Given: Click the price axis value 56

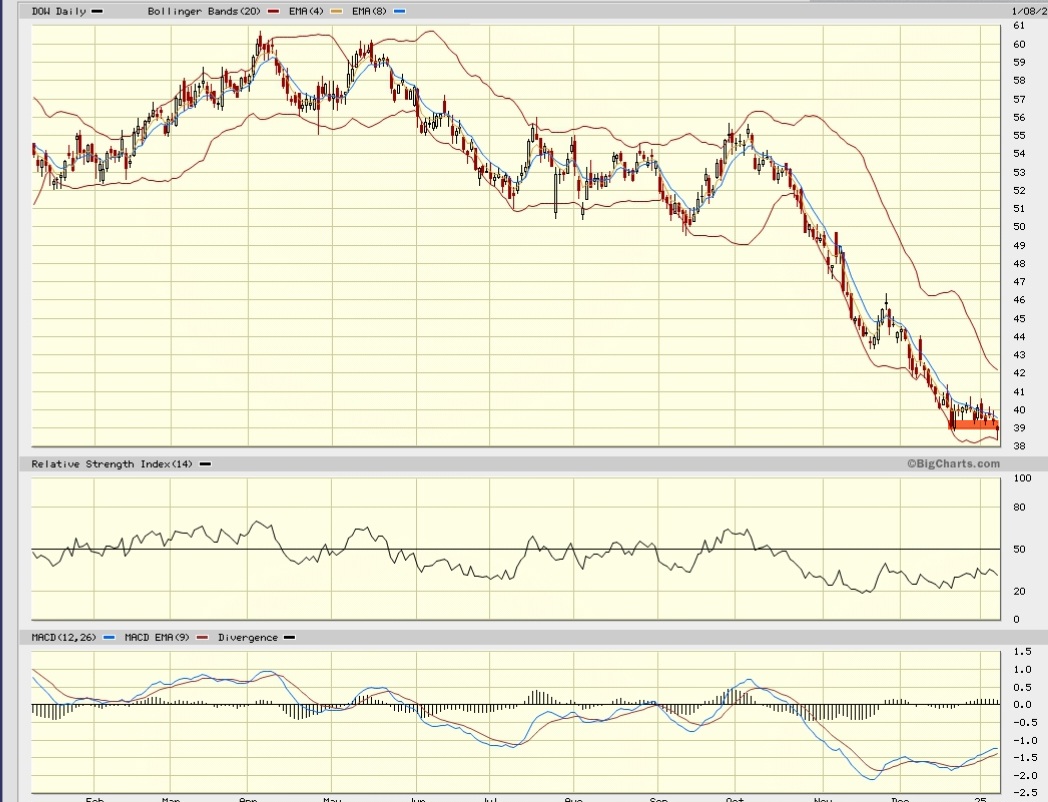Looking at the screenshot, I should pyautogui.click(x=1019, y=118).
